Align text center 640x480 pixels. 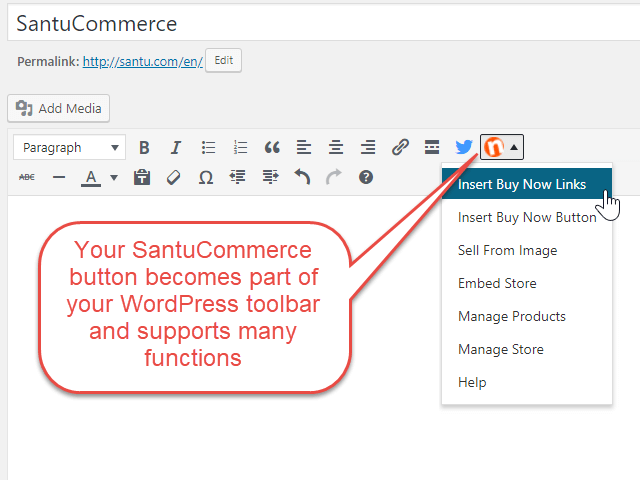(x=336, y=147)
